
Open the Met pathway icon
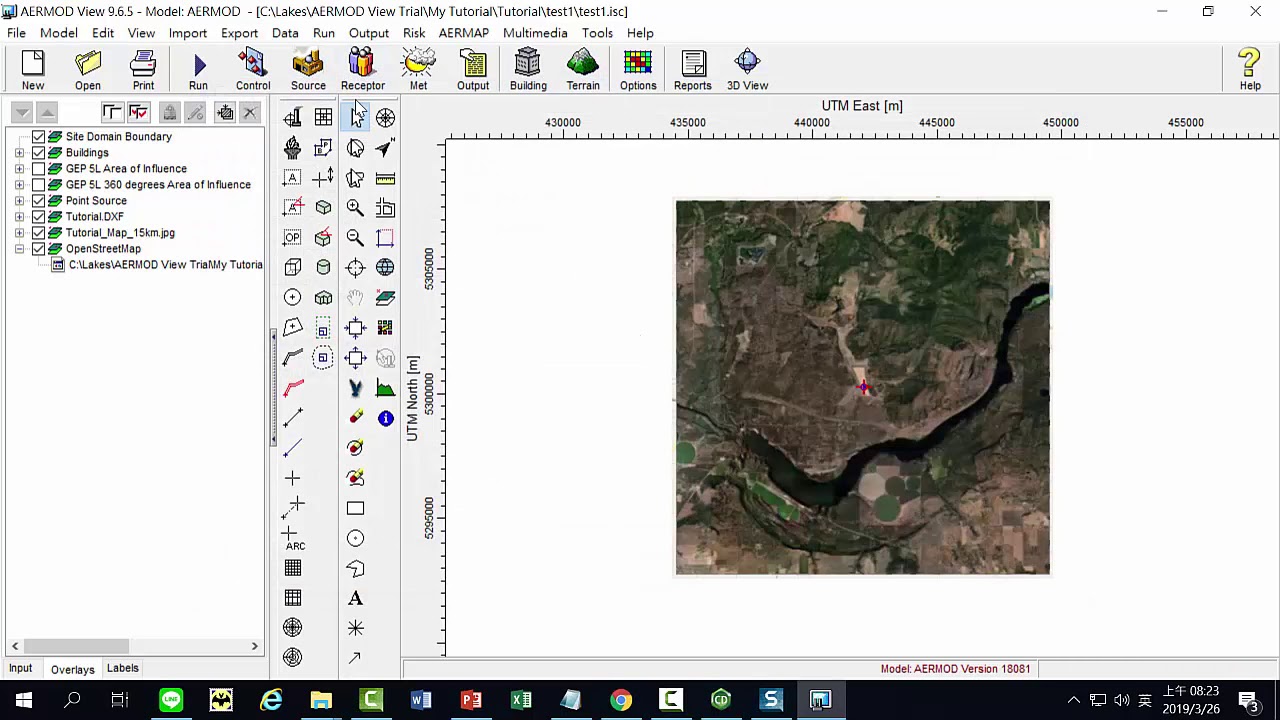[418, 70]
